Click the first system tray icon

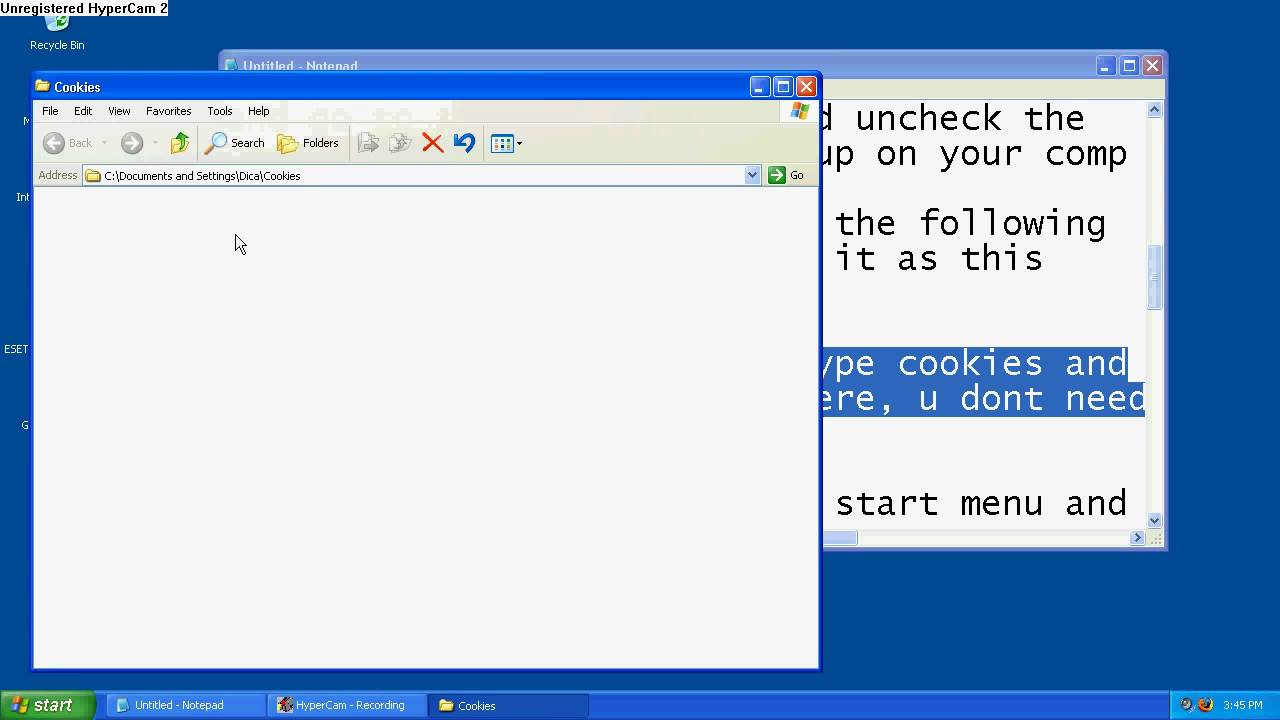(x=1186, y=705)
